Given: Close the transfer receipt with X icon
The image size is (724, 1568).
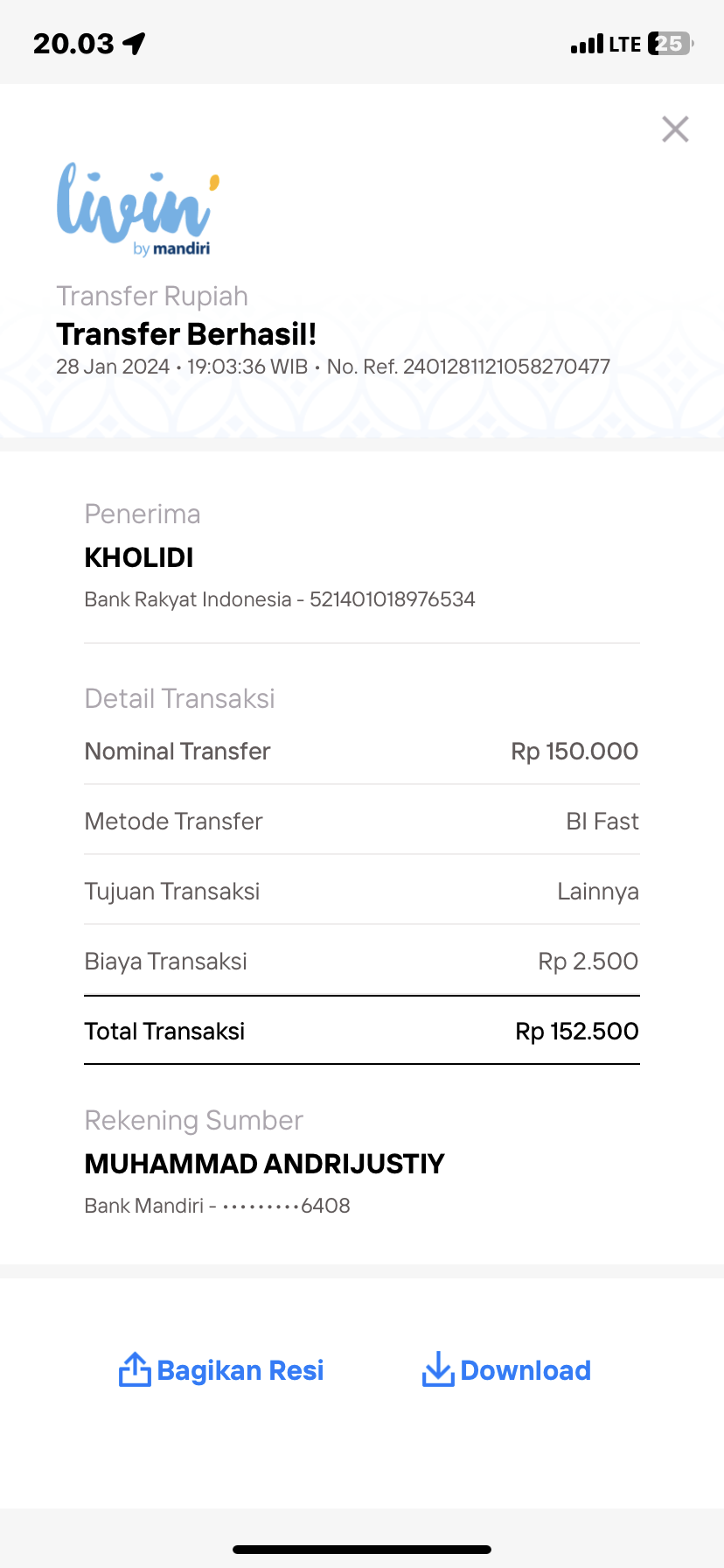Looking at the screenshot, I should (675, 129).
